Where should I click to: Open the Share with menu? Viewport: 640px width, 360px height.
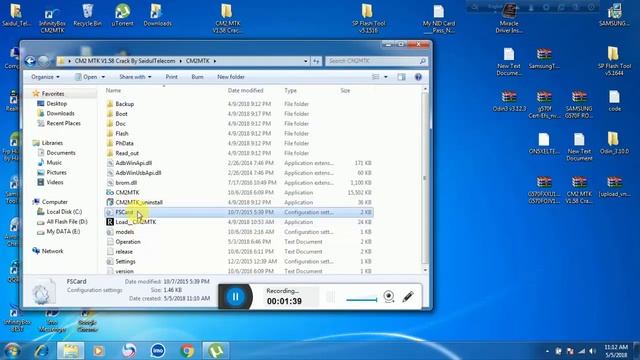(x=135, y=77)
